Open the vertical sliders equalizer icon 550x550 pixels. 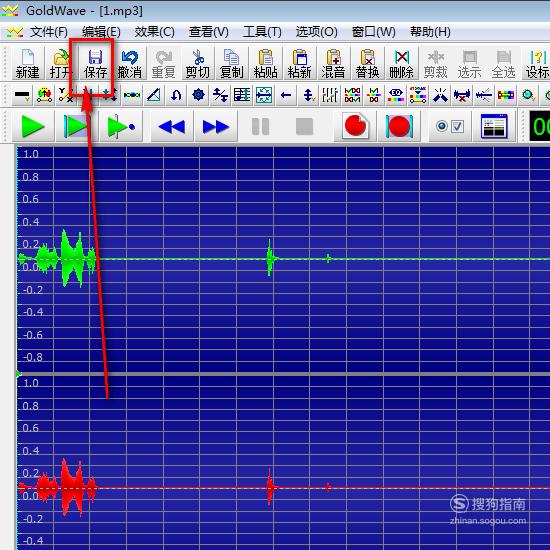[330, 95]
